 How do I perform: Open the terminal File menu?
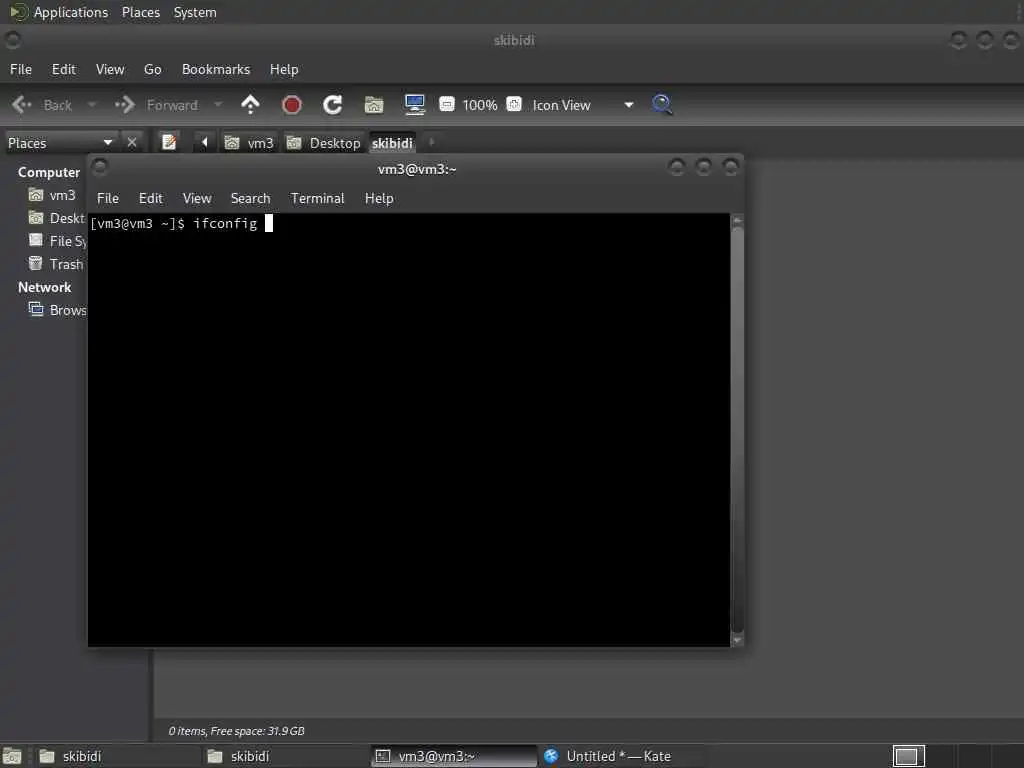tap(108, 198)
